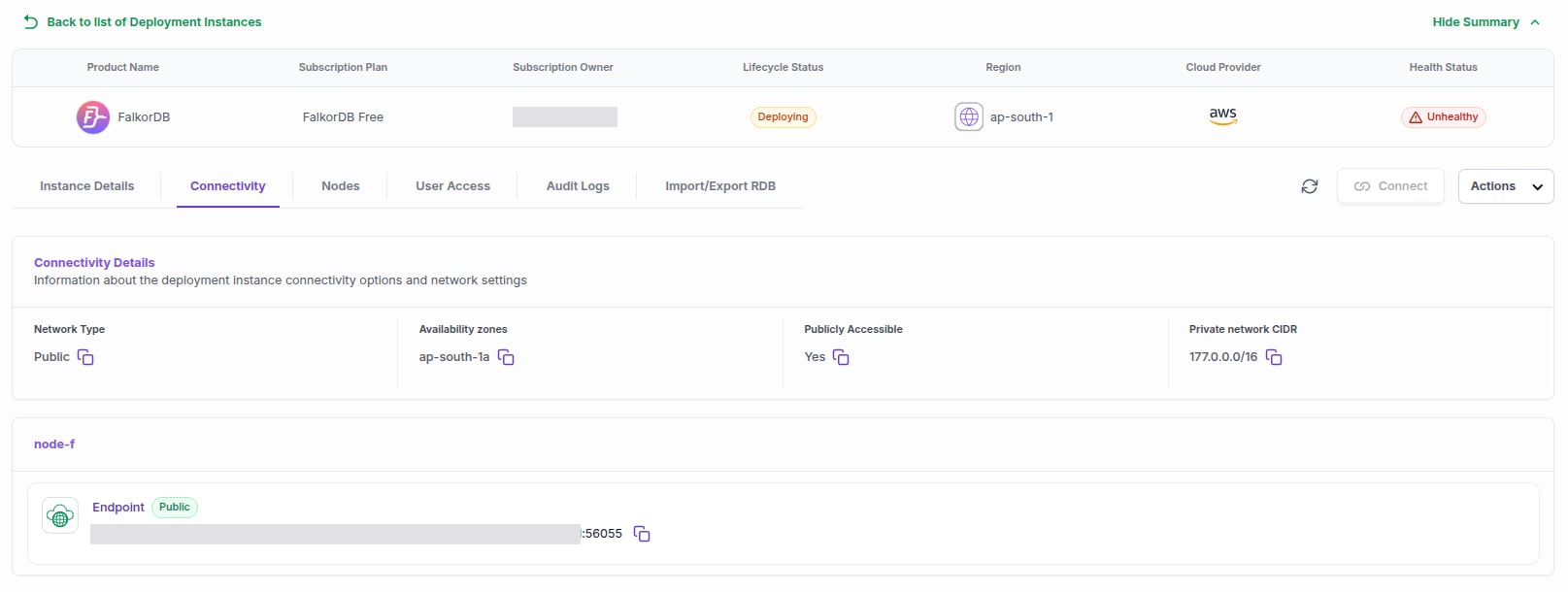The image size is (1568, 592).
Task: Open the Actions dropdown menu
Action: point(1506,186)
